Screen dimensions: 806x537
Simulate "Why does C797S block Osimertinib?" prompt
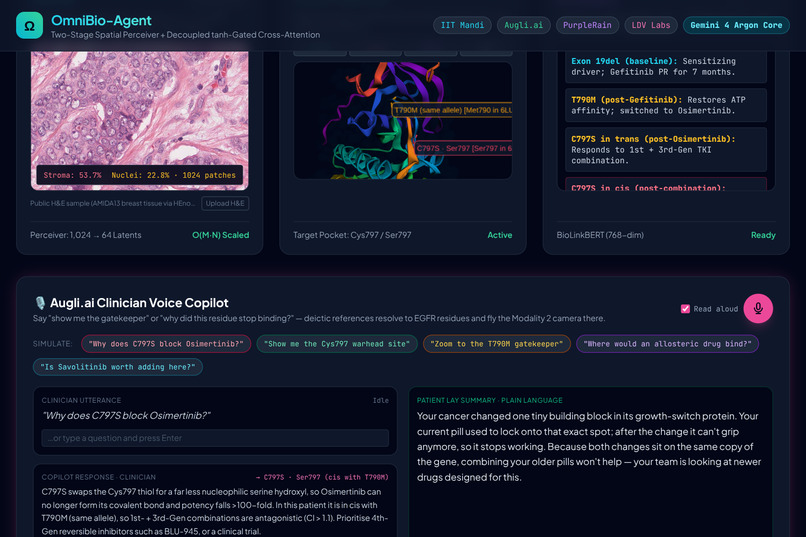(166, 344)
